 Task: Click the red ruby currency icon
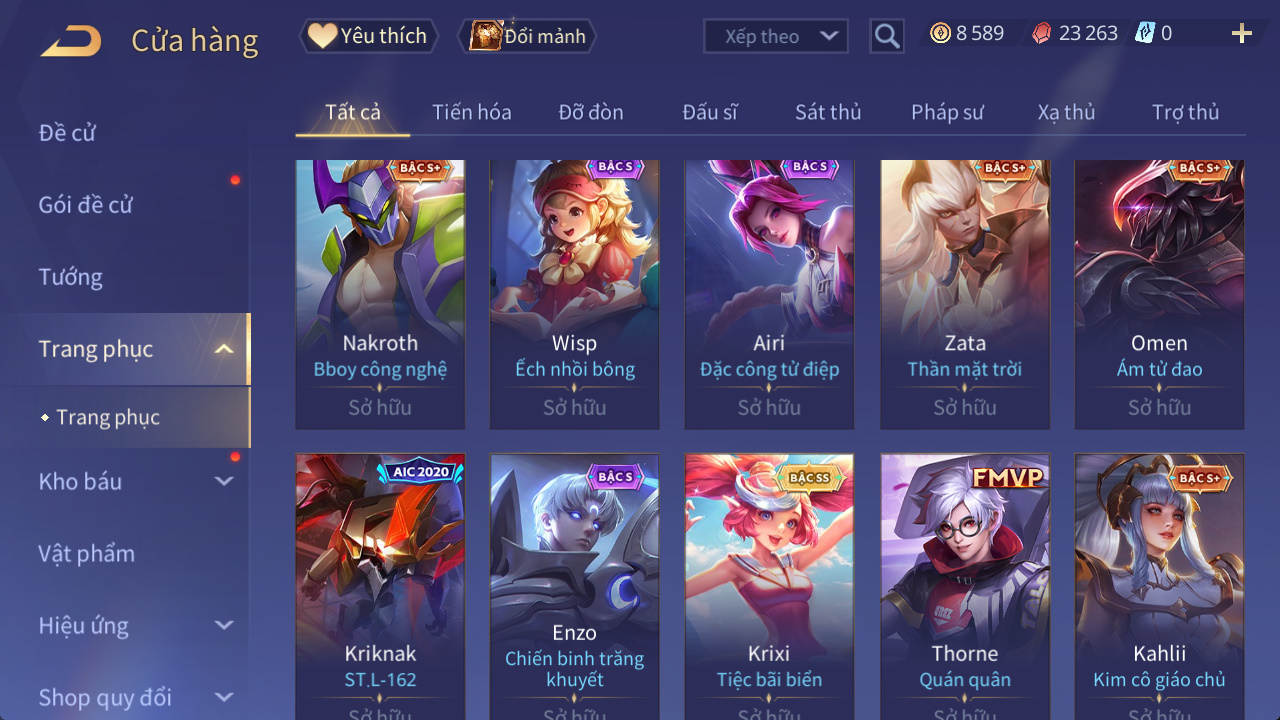(x=1042, y=33)
